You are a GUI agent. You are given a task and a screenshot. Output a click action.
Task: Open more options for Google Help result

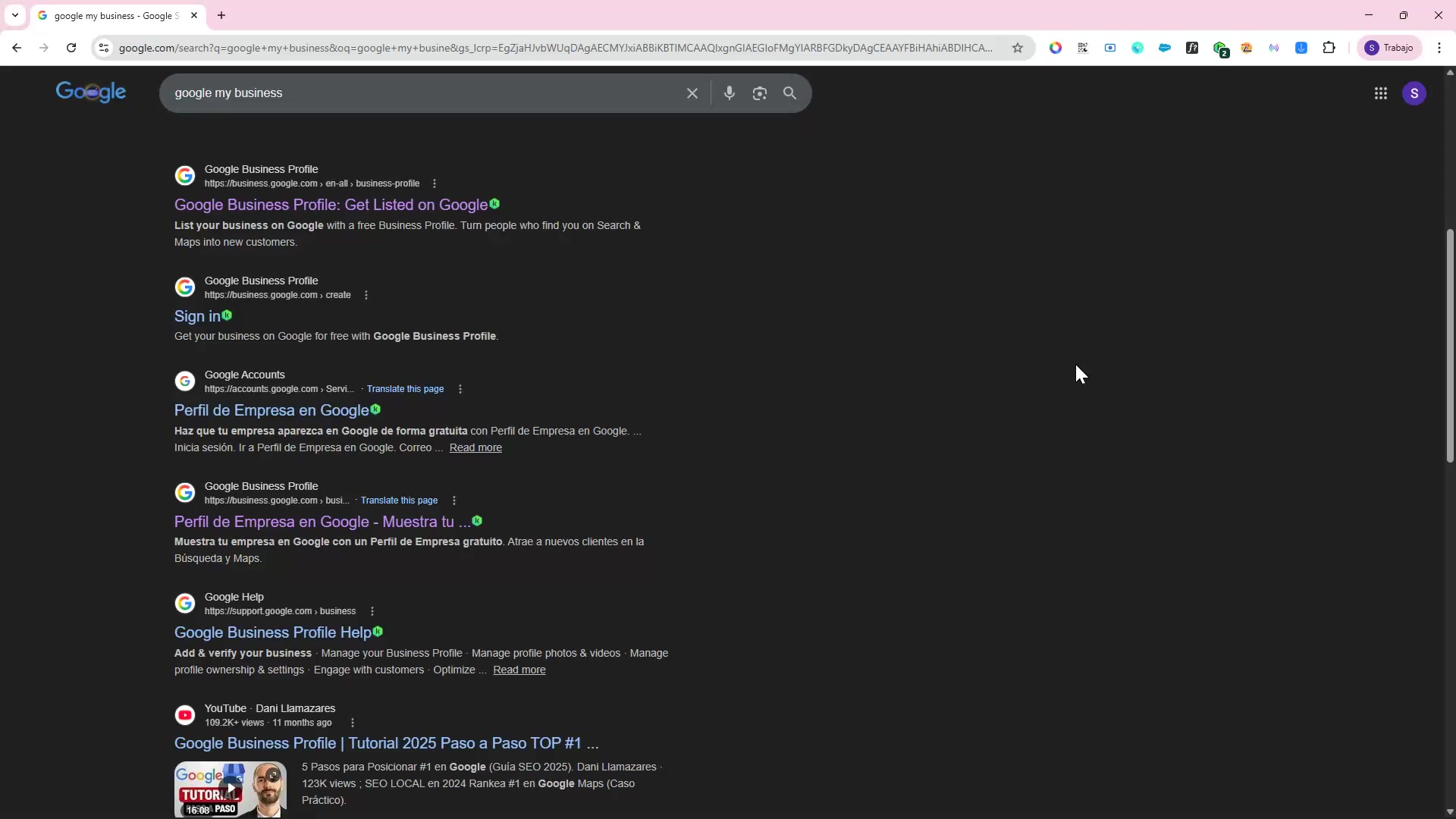click(372, 611)
